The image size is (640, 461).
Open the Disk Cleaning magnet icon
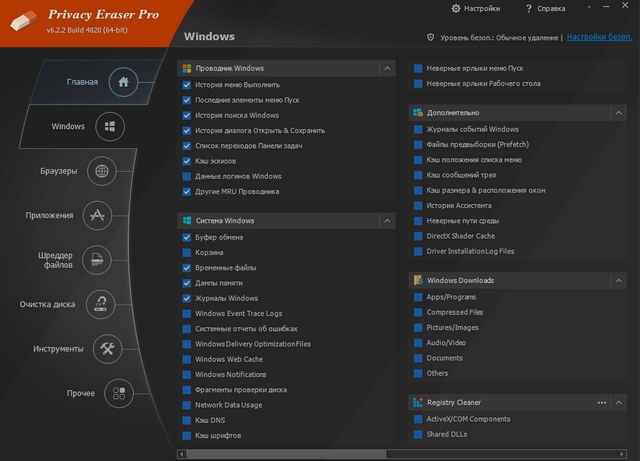pos(101,304)
